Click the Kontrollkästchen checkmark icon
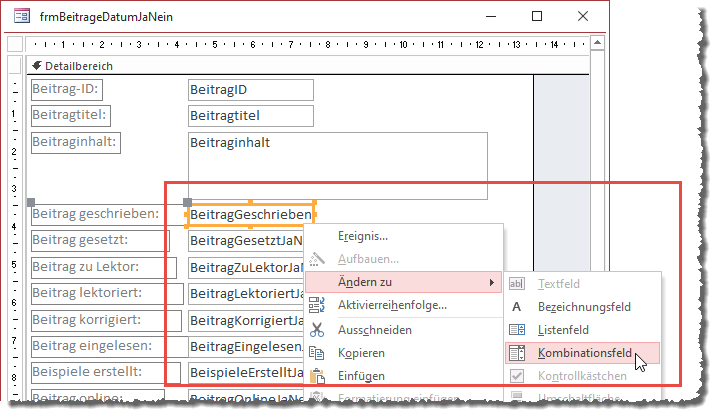 click(517, 376)
